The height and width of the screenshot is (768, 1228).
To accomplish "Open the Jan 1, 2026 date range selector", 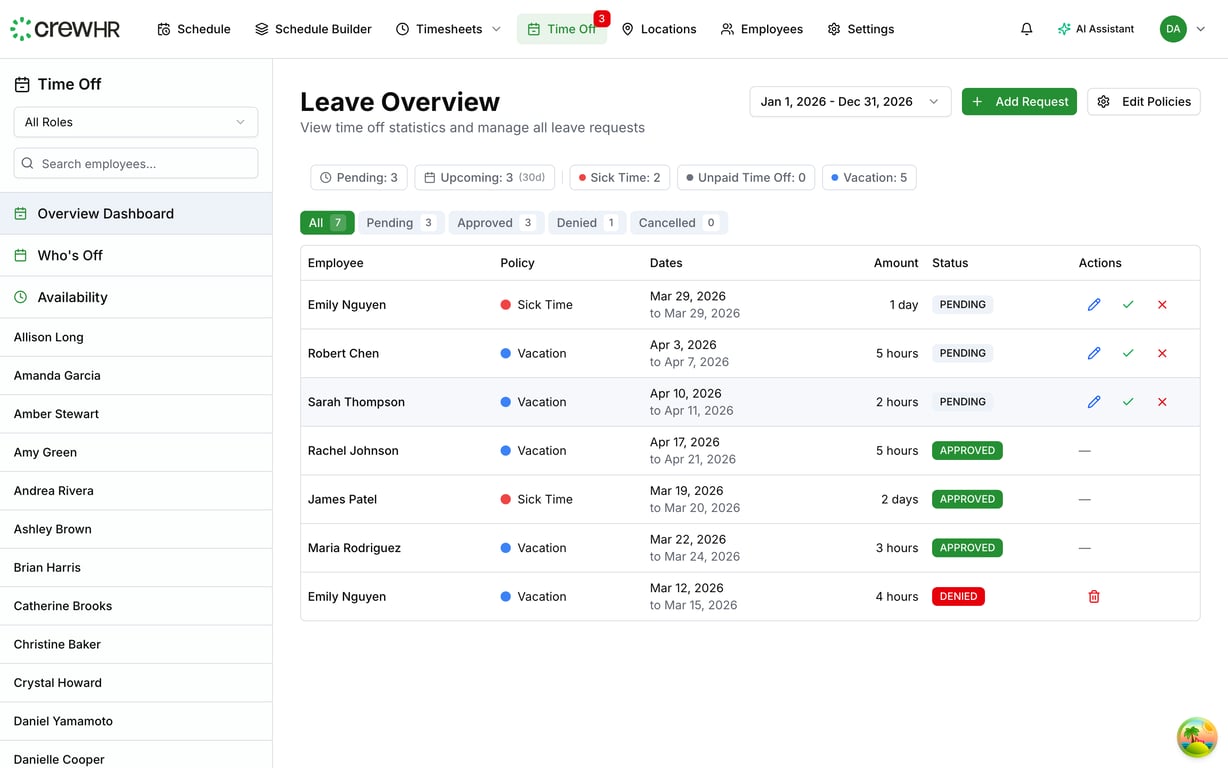I will [x=849, y=101].
